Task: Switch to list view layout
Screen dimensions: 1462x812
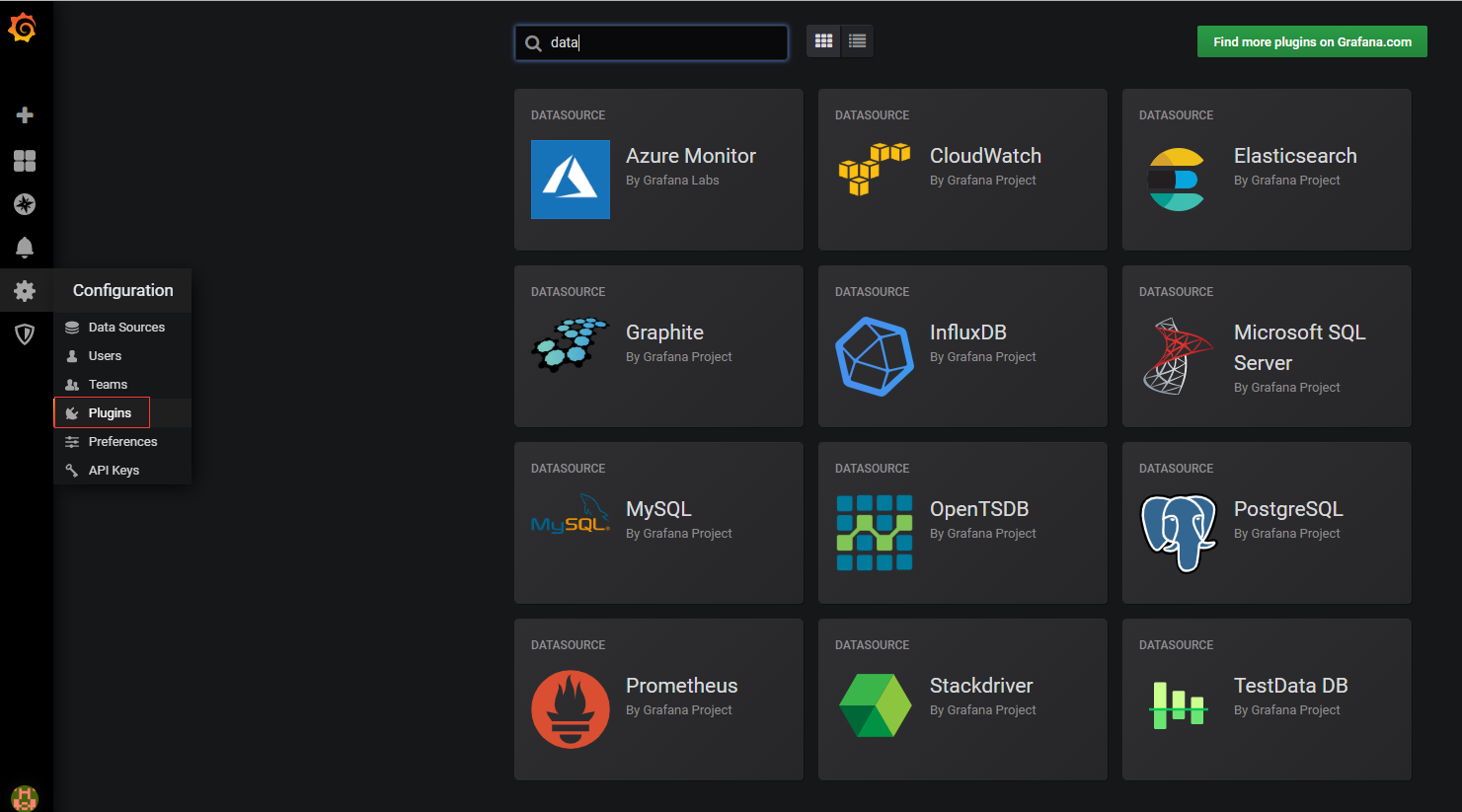Action: (856, 40)
